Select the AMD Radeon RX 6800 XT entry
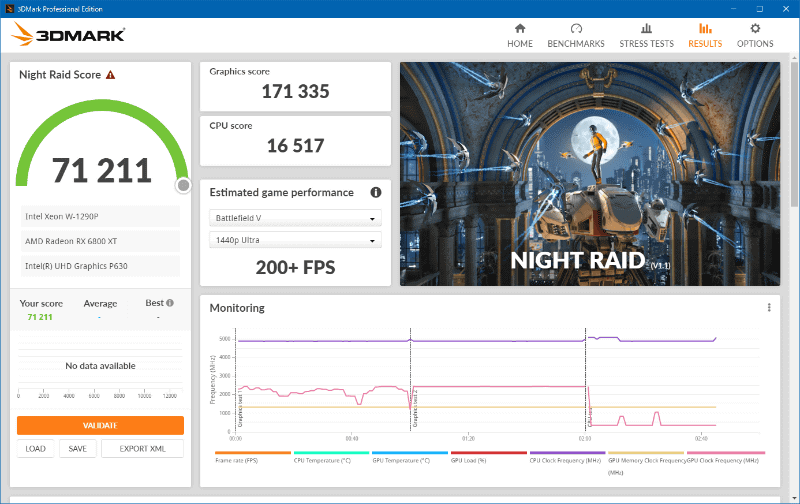 (100, 241)
